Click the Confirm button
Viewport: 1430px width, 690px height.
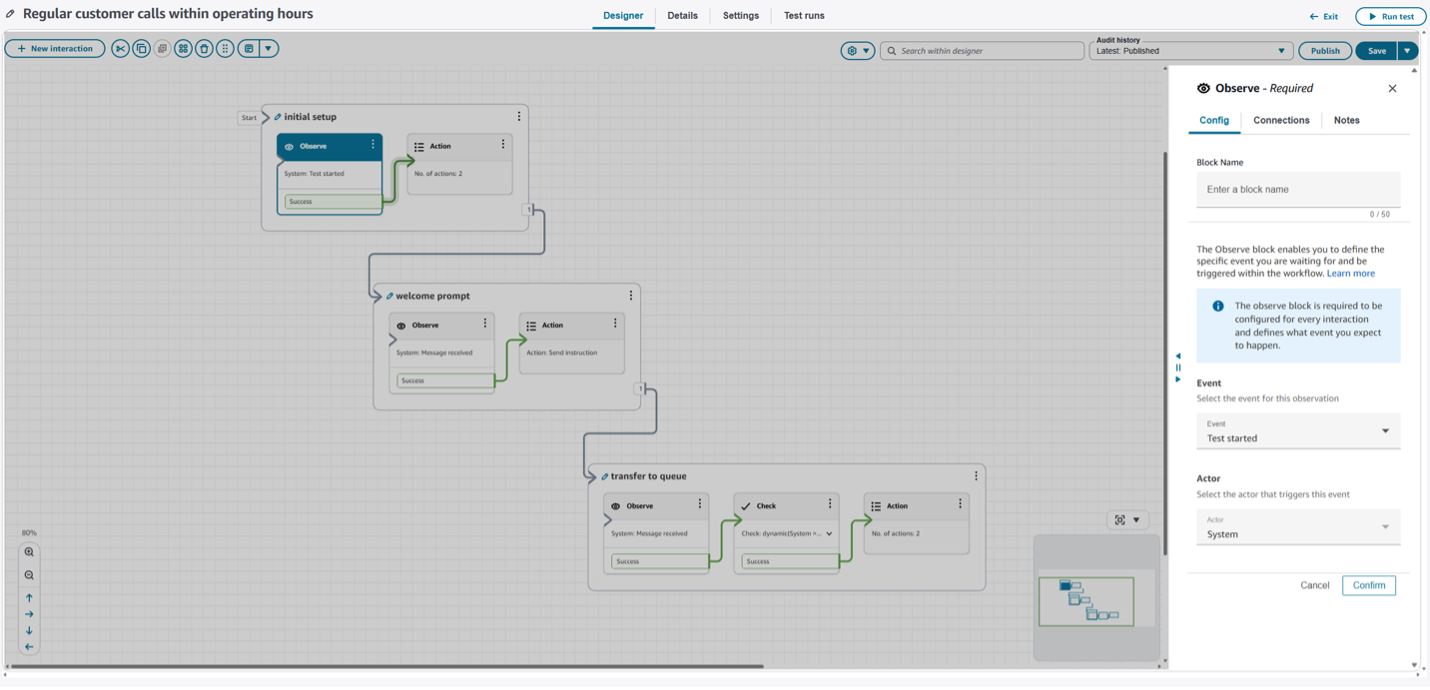[x=1368, y=585]
